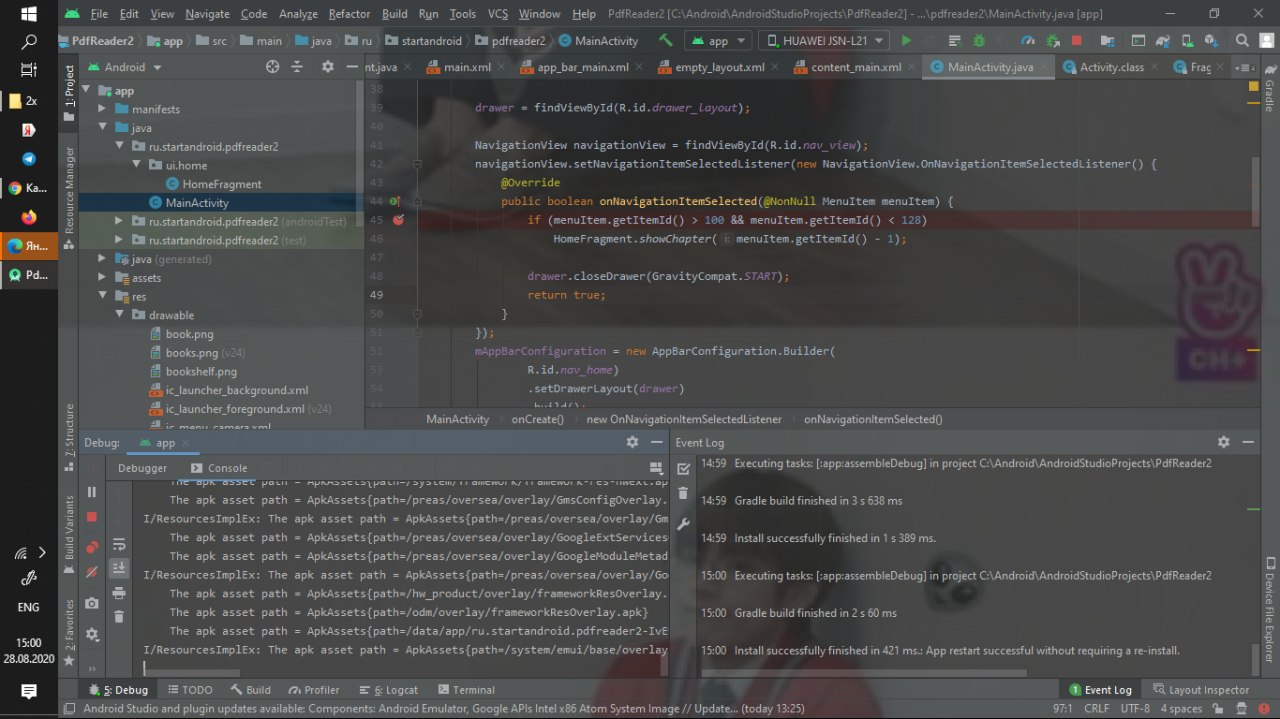Collapse the drawable folder

click(120, 315)
